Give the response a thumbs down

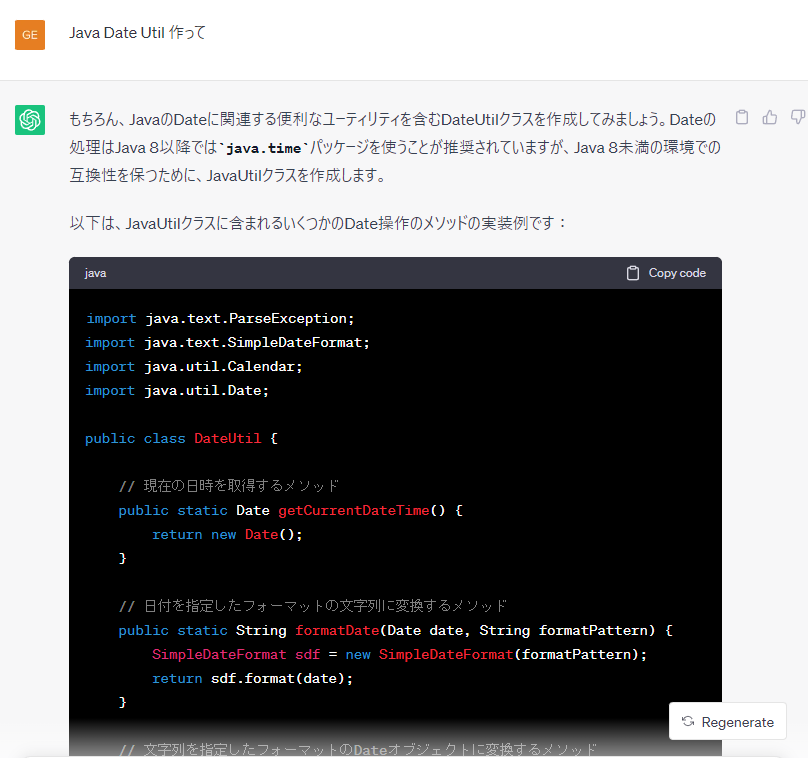(798, 118)
